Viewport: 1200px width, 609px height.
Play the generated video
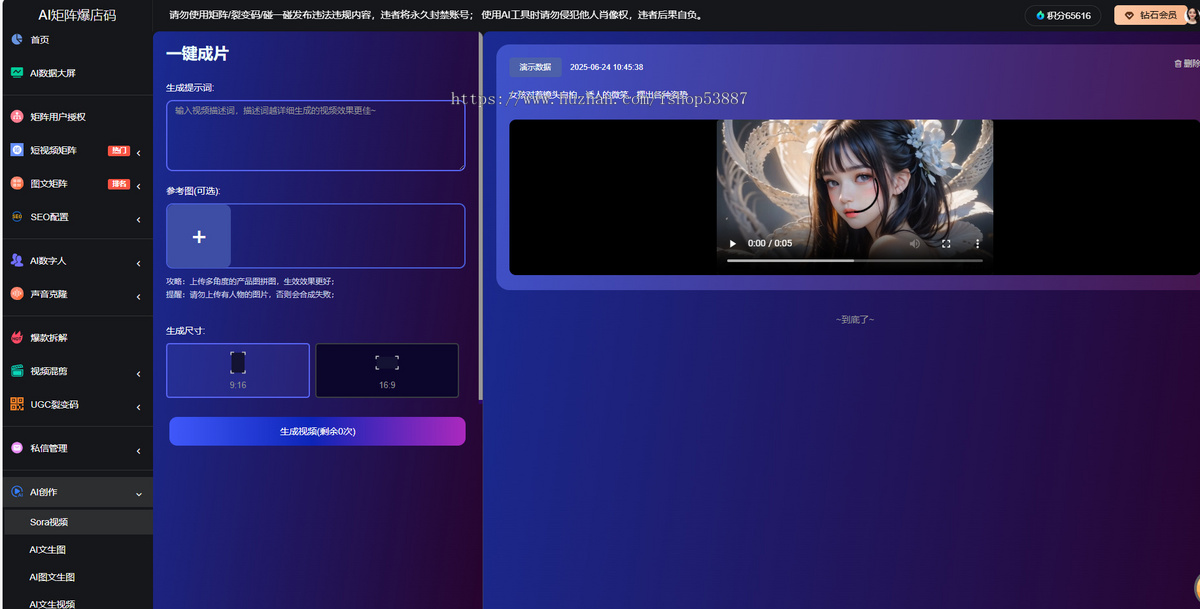click(732, 243)
